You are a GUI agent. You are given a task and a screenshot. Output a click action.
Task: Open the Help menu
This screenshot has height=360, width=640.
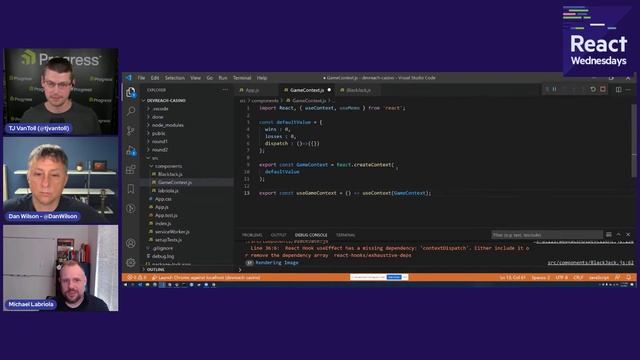pos(262,78)
